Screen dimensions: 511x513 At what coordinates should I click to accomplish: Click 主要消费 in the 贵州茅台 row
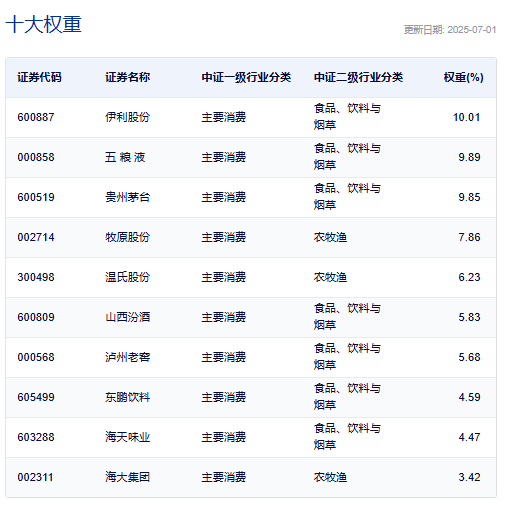click(x=224, y=197)
